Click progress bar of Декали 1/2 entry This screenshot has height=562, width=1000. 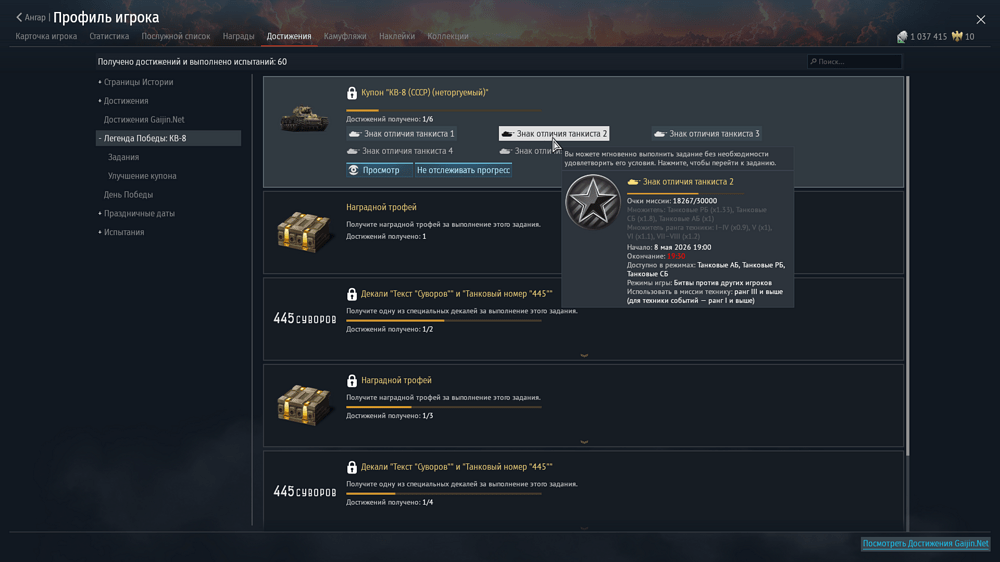click(444, 320)
